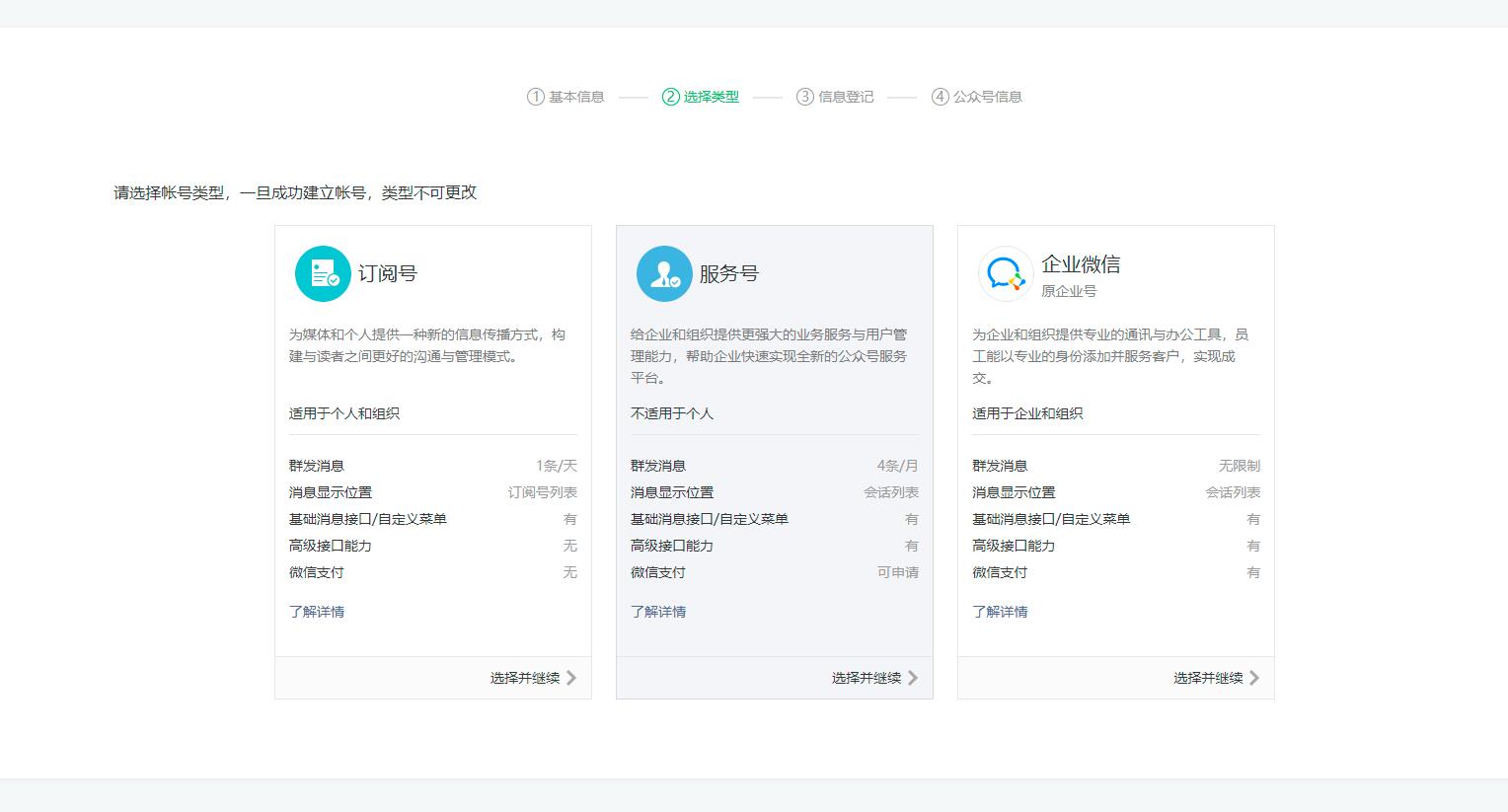Screen dimensions: 1508x812
Task: Click the step 3 circle number icon
Action: pyautogui.click(x=805, y=97)
